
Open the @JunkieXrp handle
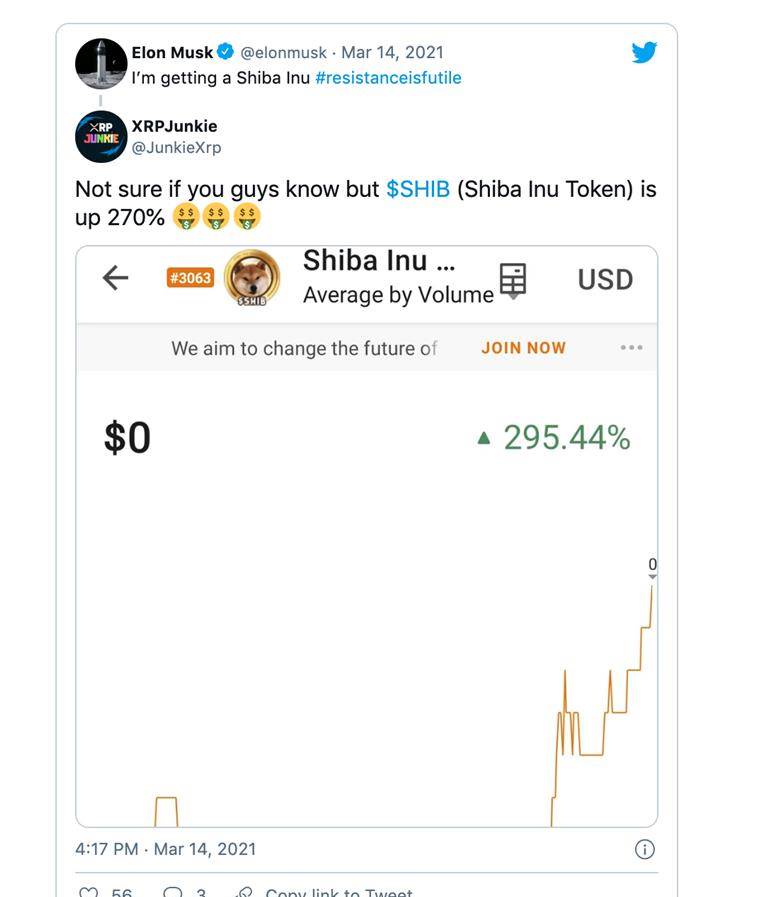176,148
